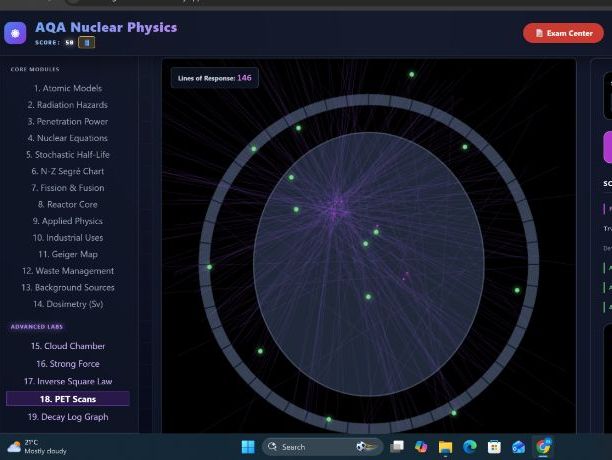This screenshot has height=460, width=612.
Task: Open module 3. Penetration Power
Action: pos(68,122)
